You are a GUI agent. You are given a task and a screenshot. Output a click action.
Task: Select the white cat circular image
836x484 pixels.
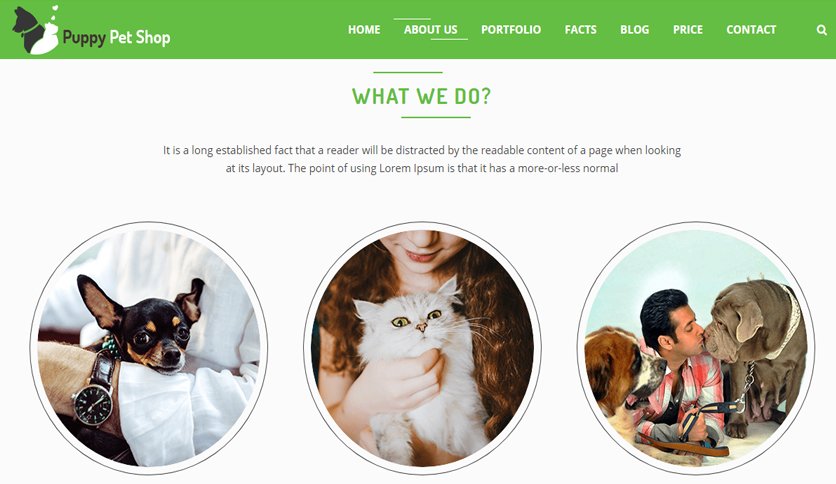[422, 348]
